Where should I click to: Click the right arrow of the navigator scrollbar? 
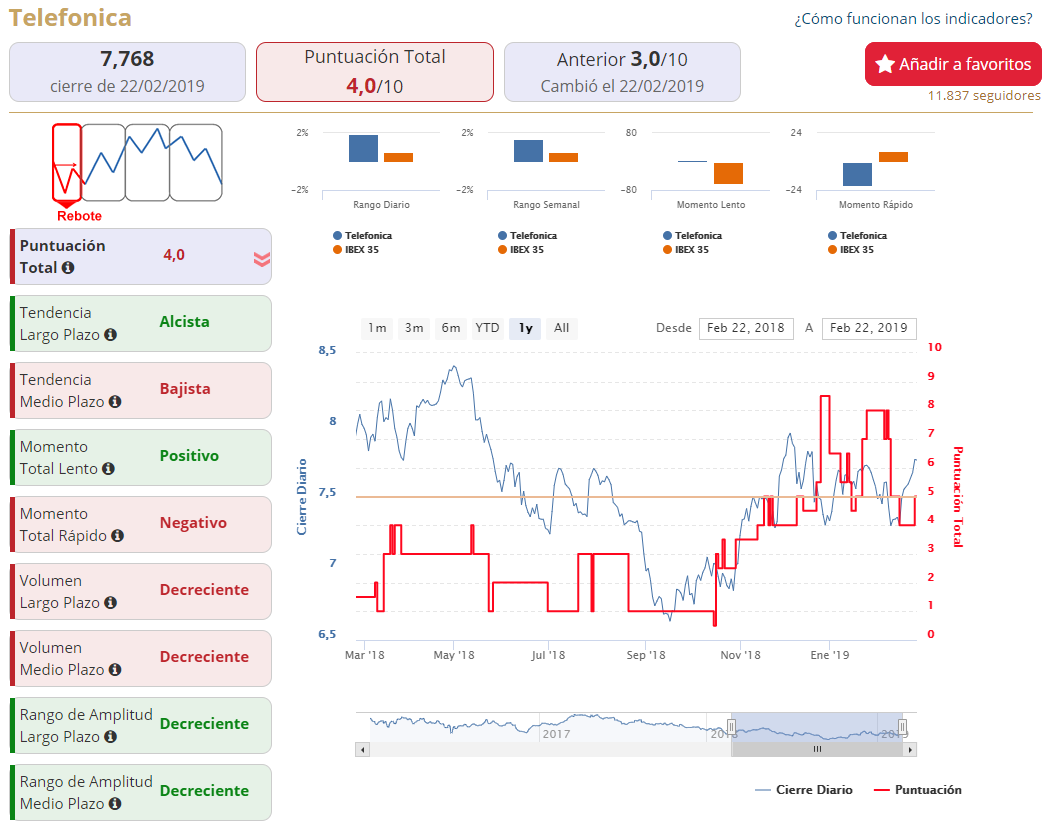[909, 750]
